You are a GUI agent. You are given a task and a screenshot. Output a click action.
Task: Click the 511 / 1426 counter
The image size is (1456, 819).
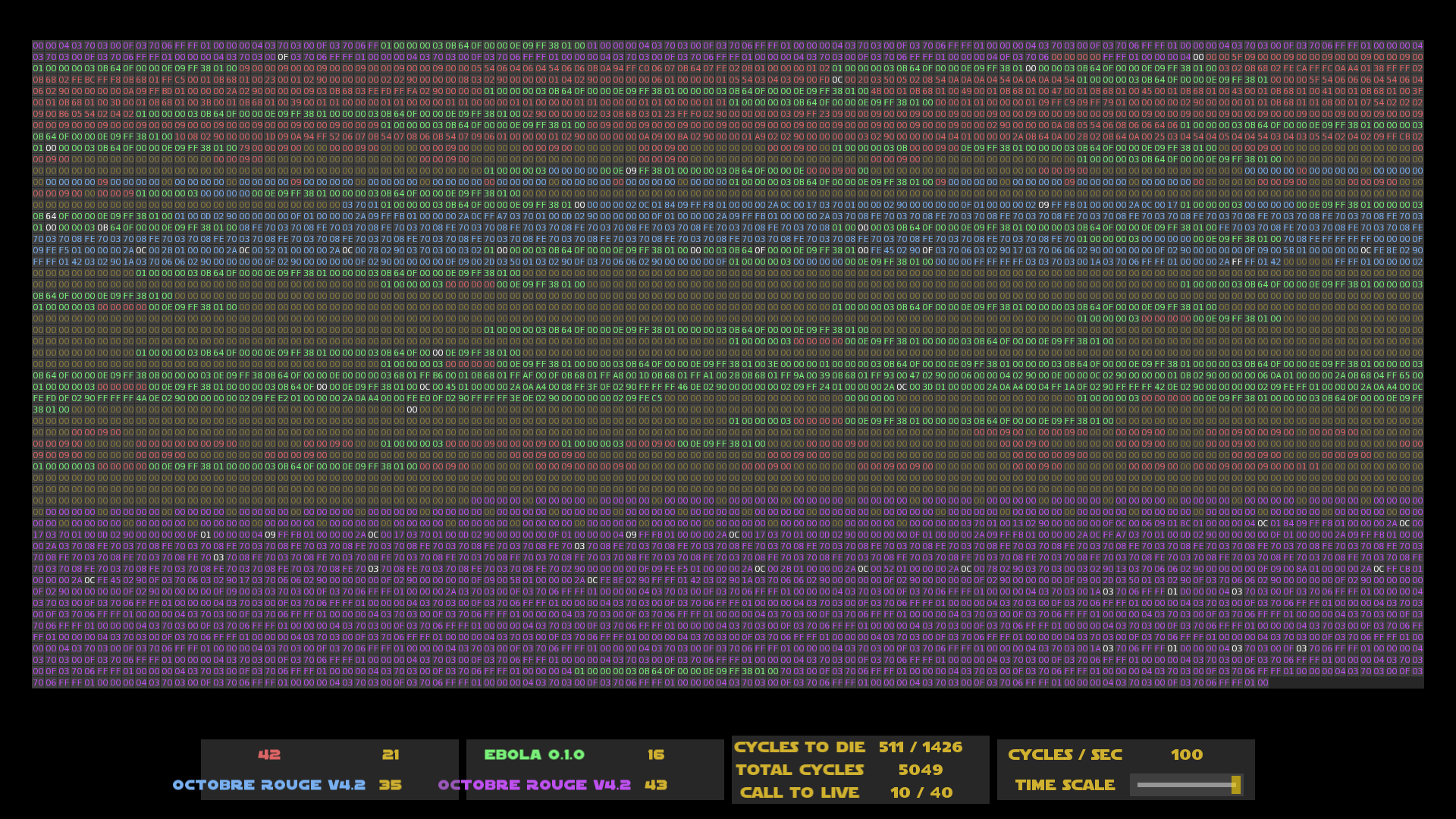(921, 747)
